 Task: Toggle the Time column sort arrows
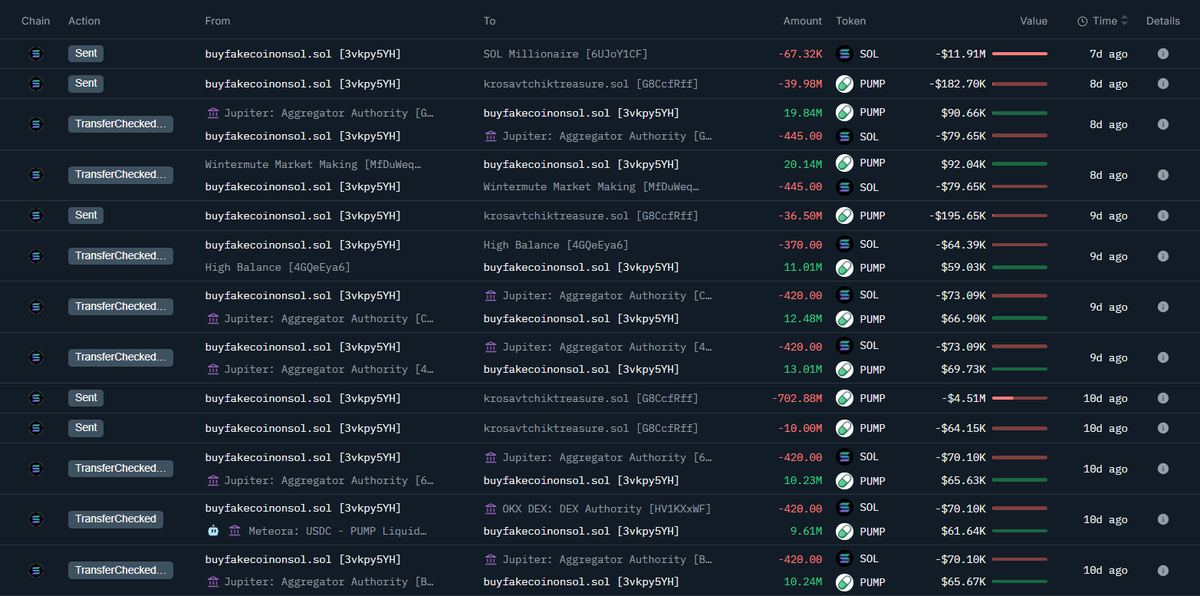tap(1125, 21)
